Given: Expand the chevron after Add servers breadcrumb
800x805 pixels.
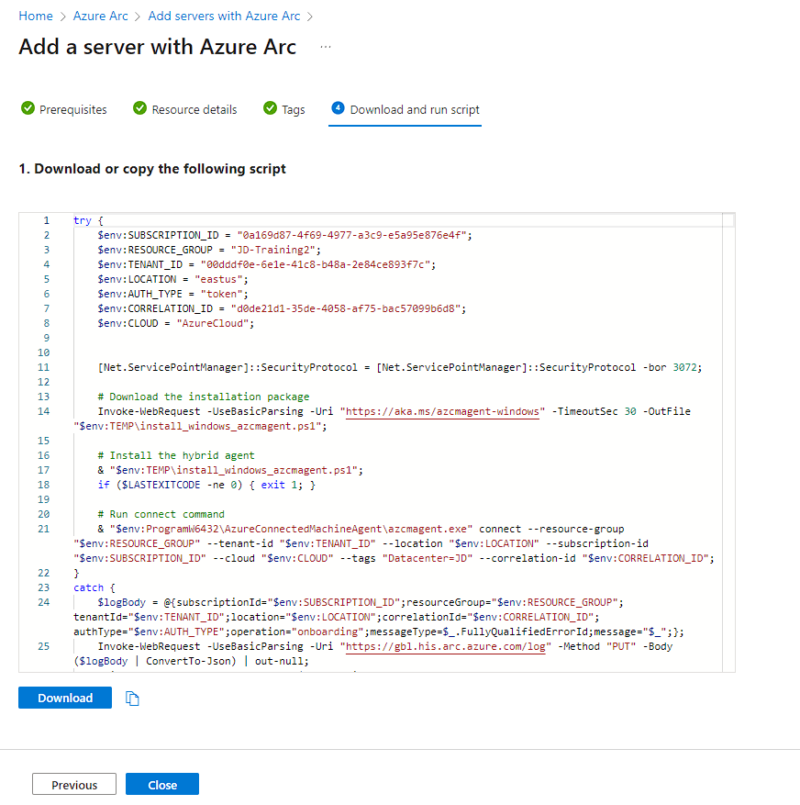Looking at the screenshot, I should (311, 16).
